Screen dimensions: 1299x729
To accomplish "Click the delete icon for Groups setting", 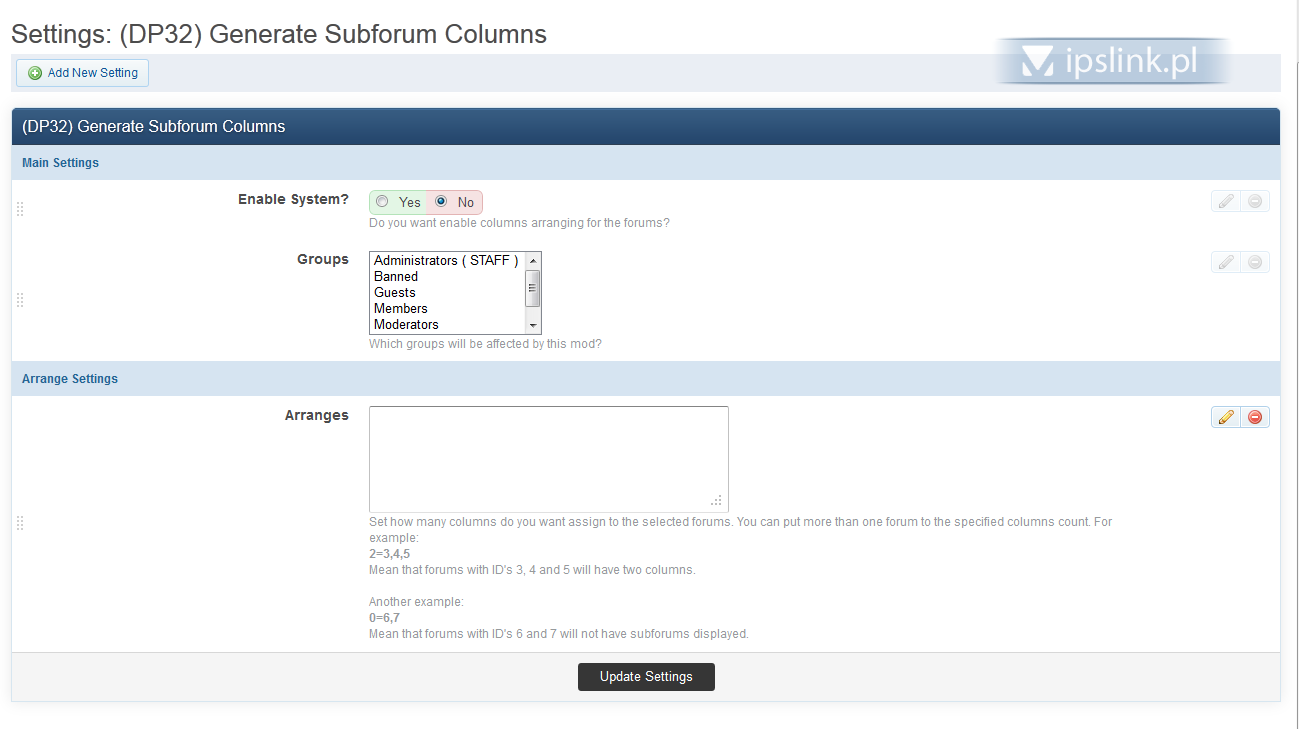I will tap(1255, 262).
